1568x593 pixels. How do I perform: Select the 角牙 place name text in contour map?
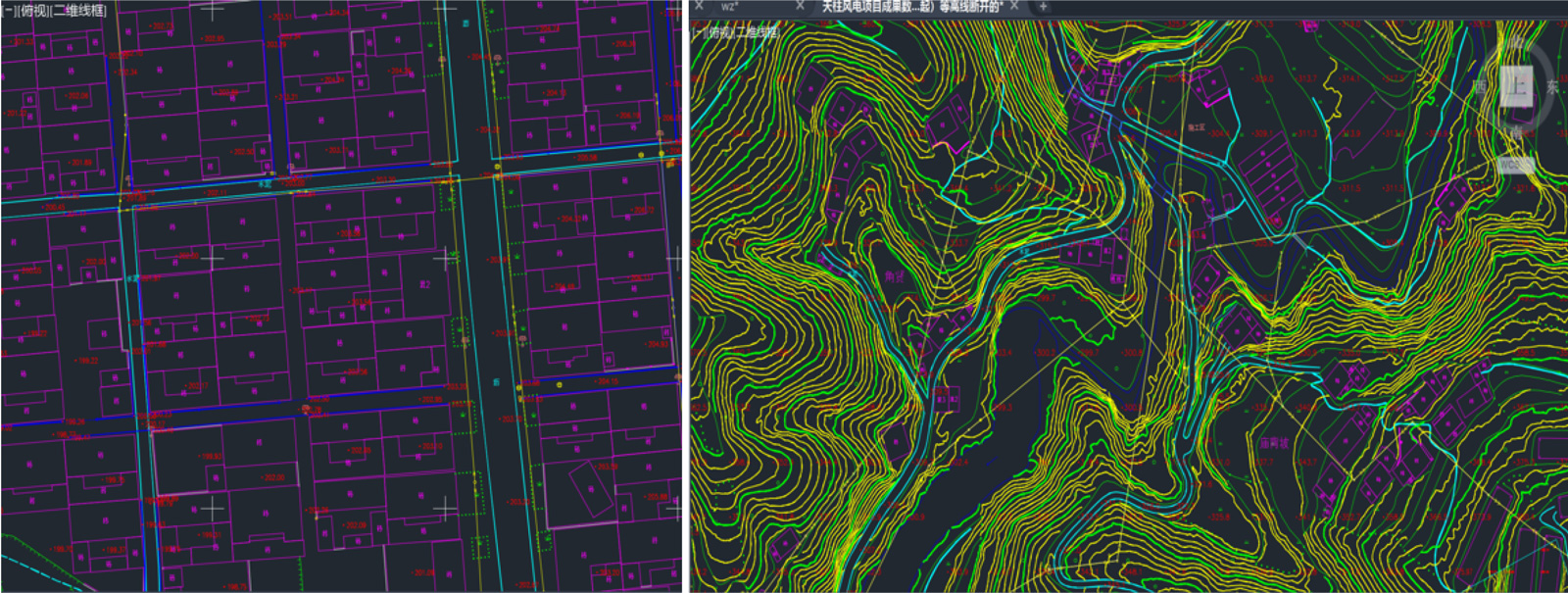point(894,277)
